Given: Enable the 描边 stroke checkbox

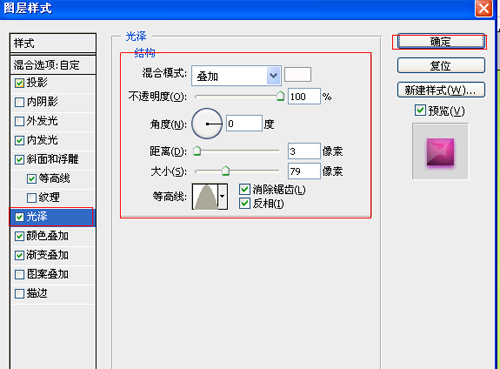Looking at the screenshot, I should click(x=20, y=294).
